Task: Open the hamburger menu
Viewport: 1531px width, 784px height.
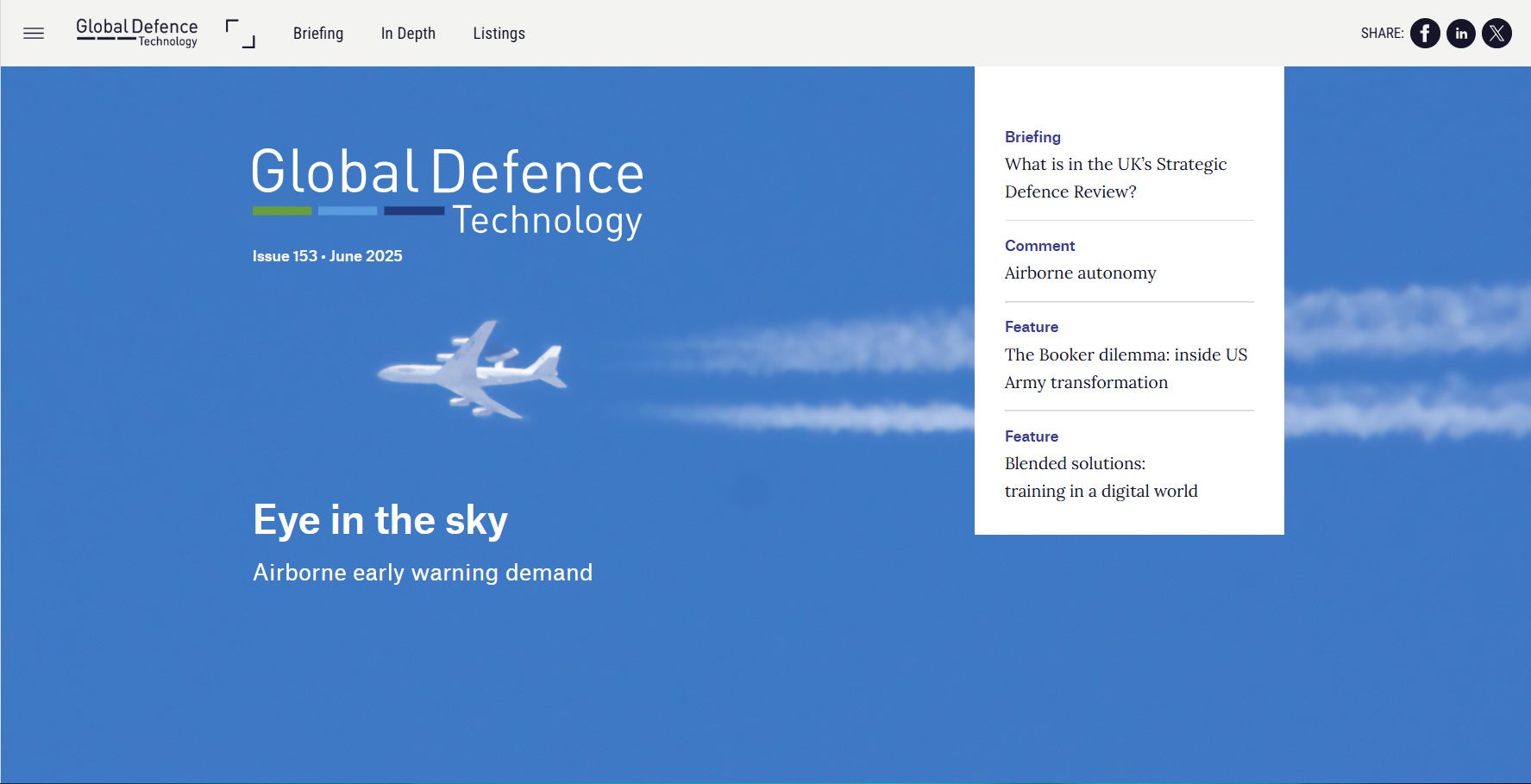Action: pos(34,34)
